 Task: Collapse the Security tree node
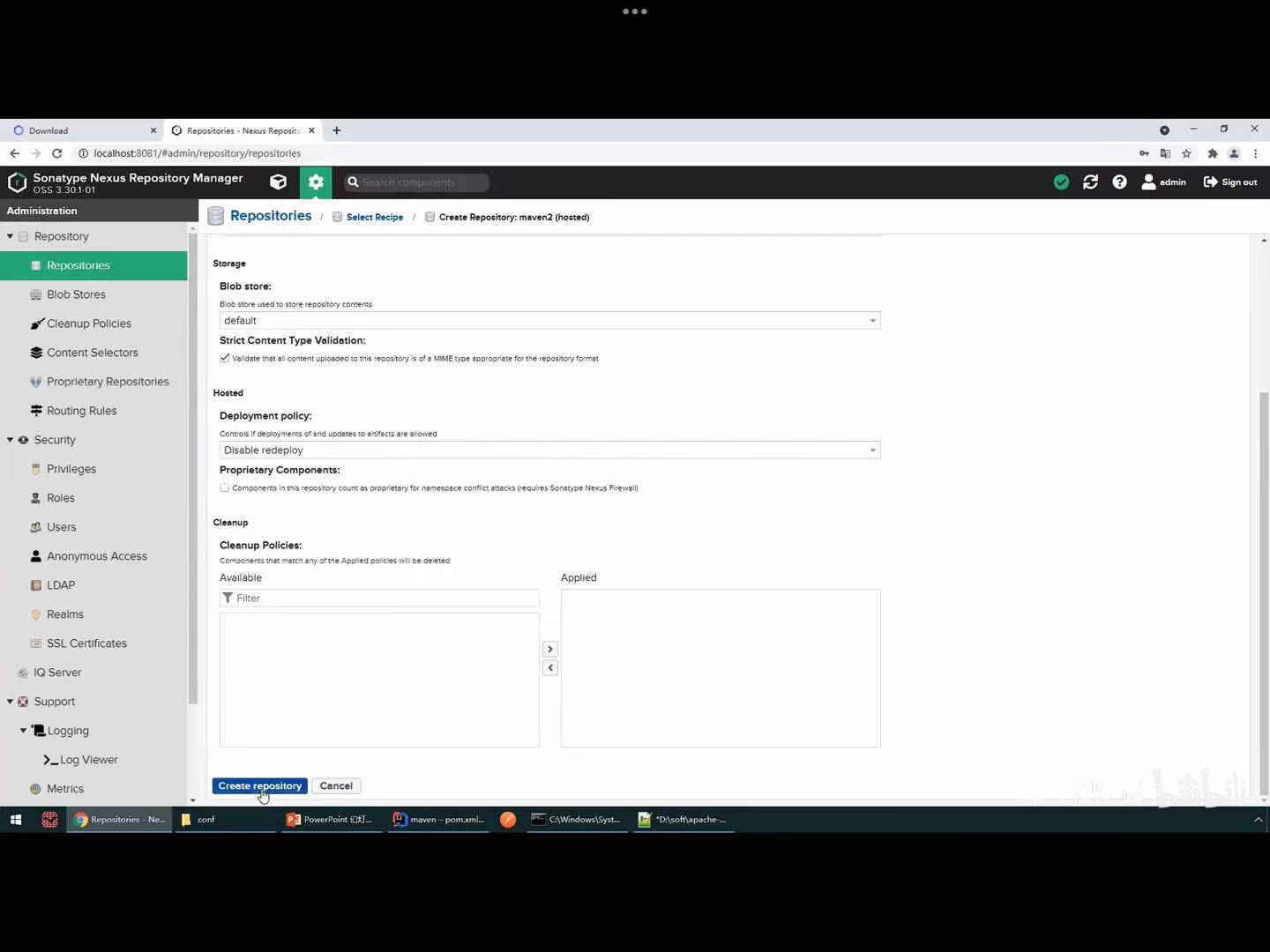coord(11,440)
